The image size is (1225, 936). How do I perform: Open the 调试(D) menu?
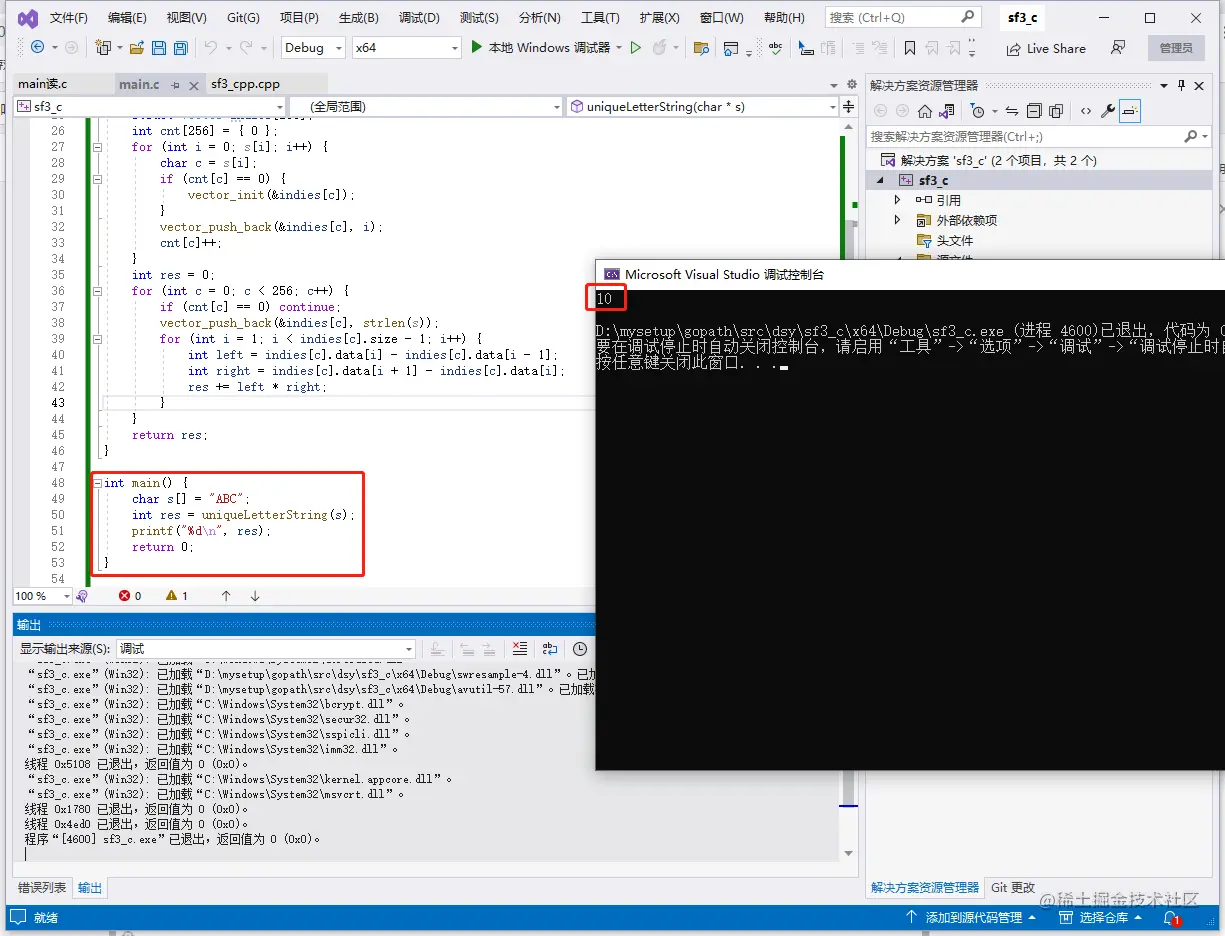point(419,18)
